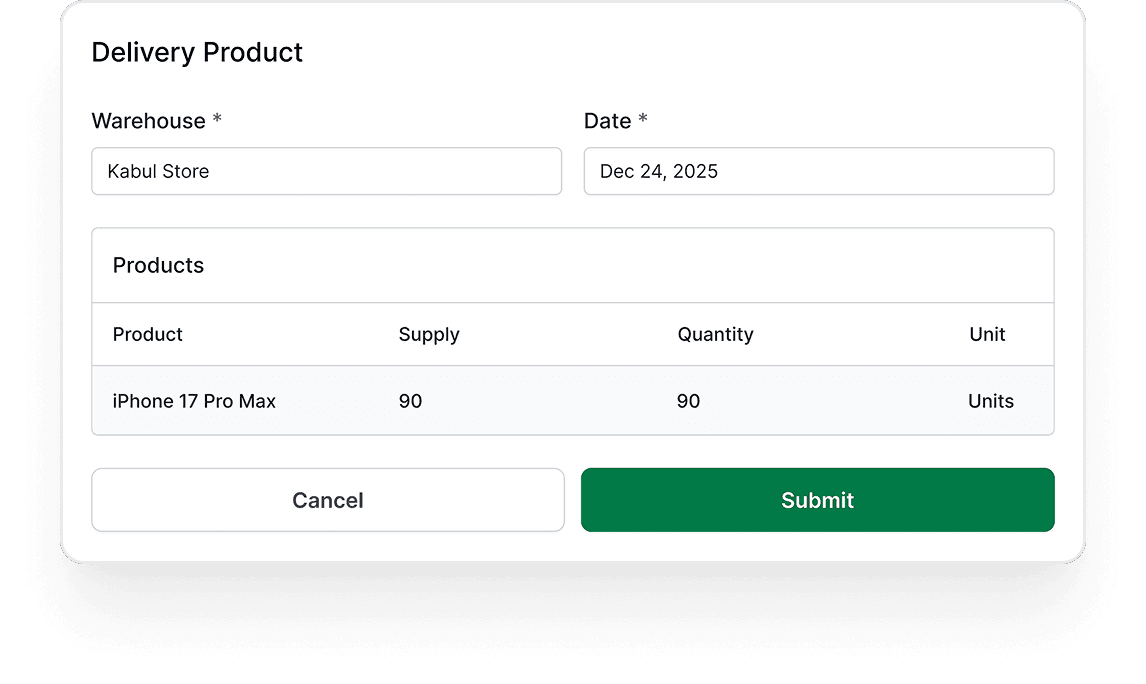Sort by the Quantity column header
This screenshot has width=1146, height=684.
coord(715,334)
